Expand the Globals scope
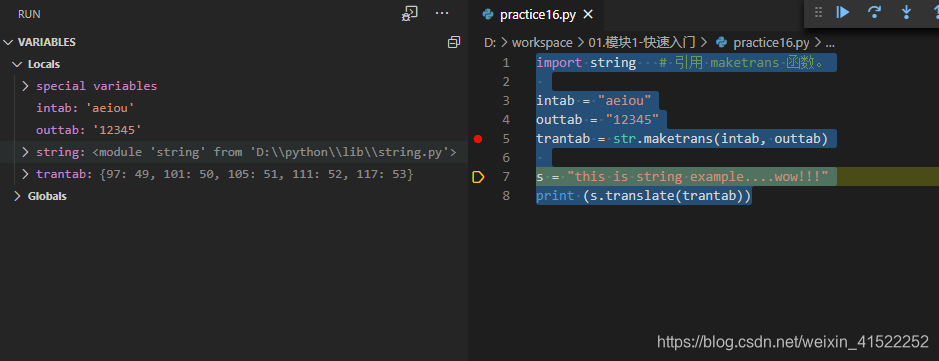Image resolution: width=939 pixels, height=361 pixels. pyautogui.click(x=17, y=196)
